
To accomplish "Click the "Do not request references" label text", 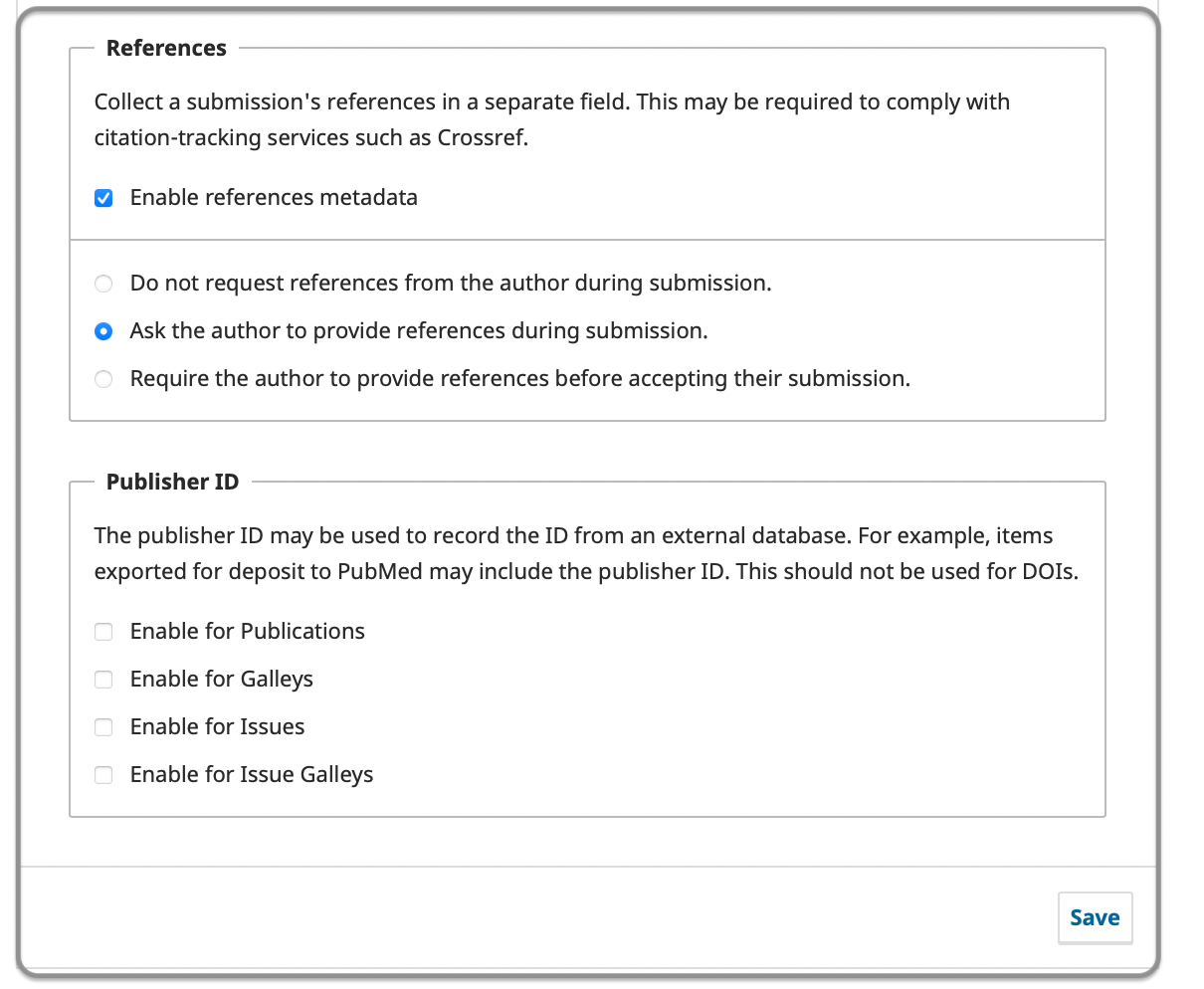I will tap(450, 283).
